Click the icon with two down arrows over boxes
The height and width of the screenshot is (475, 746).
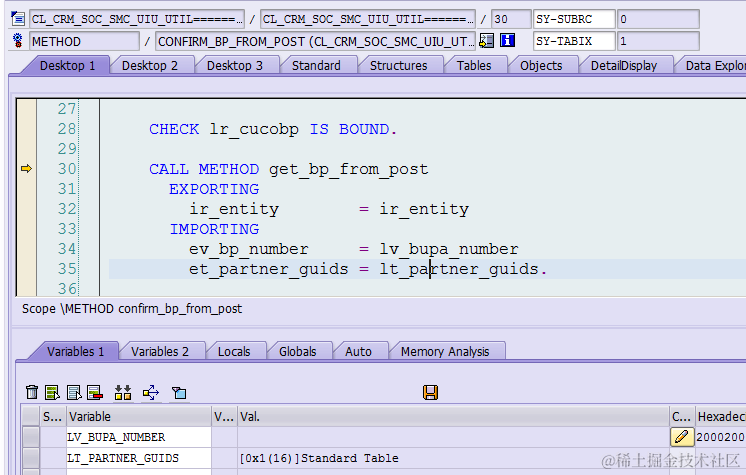pyautogui.click(x=123, y=392)
